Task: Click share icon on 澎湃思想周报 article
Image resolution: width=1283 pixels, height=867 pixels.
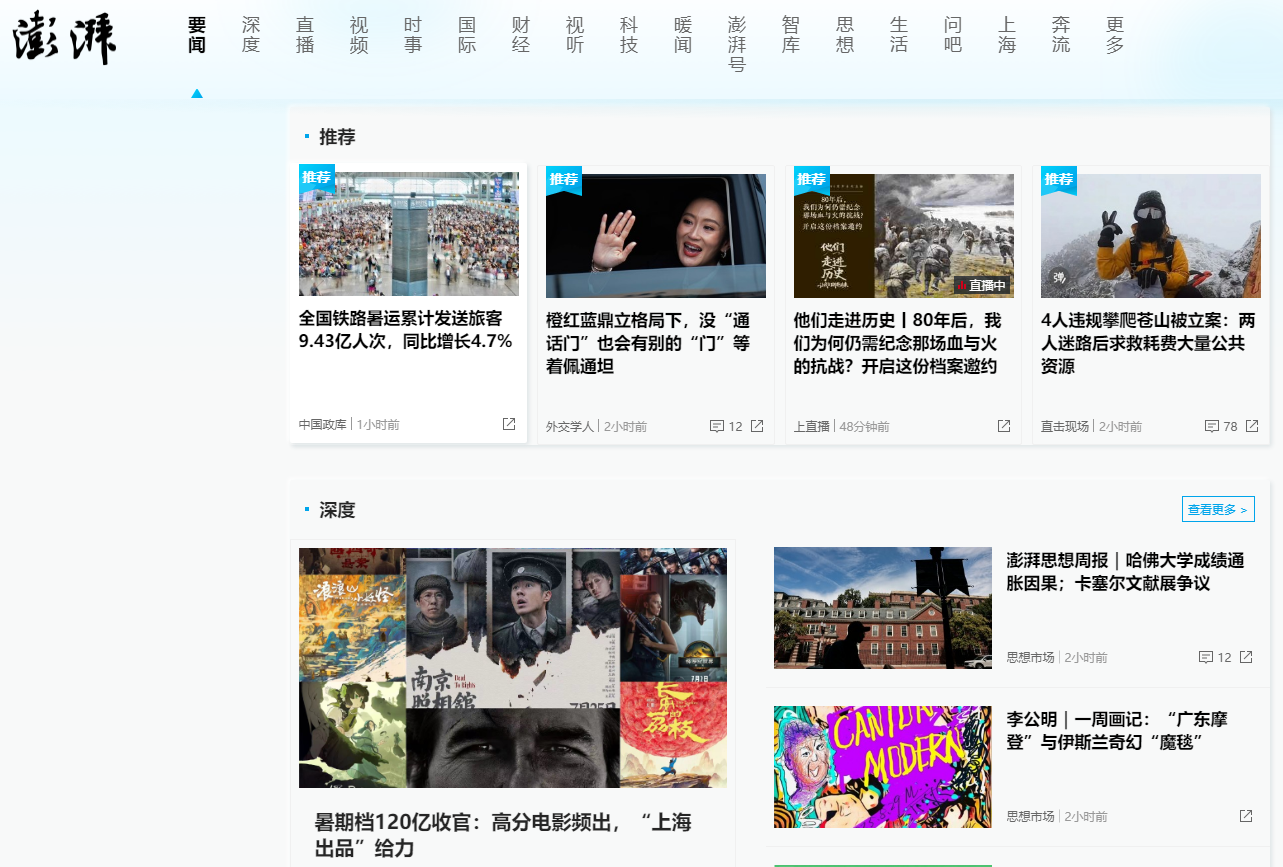Action: pos(1246,657)
